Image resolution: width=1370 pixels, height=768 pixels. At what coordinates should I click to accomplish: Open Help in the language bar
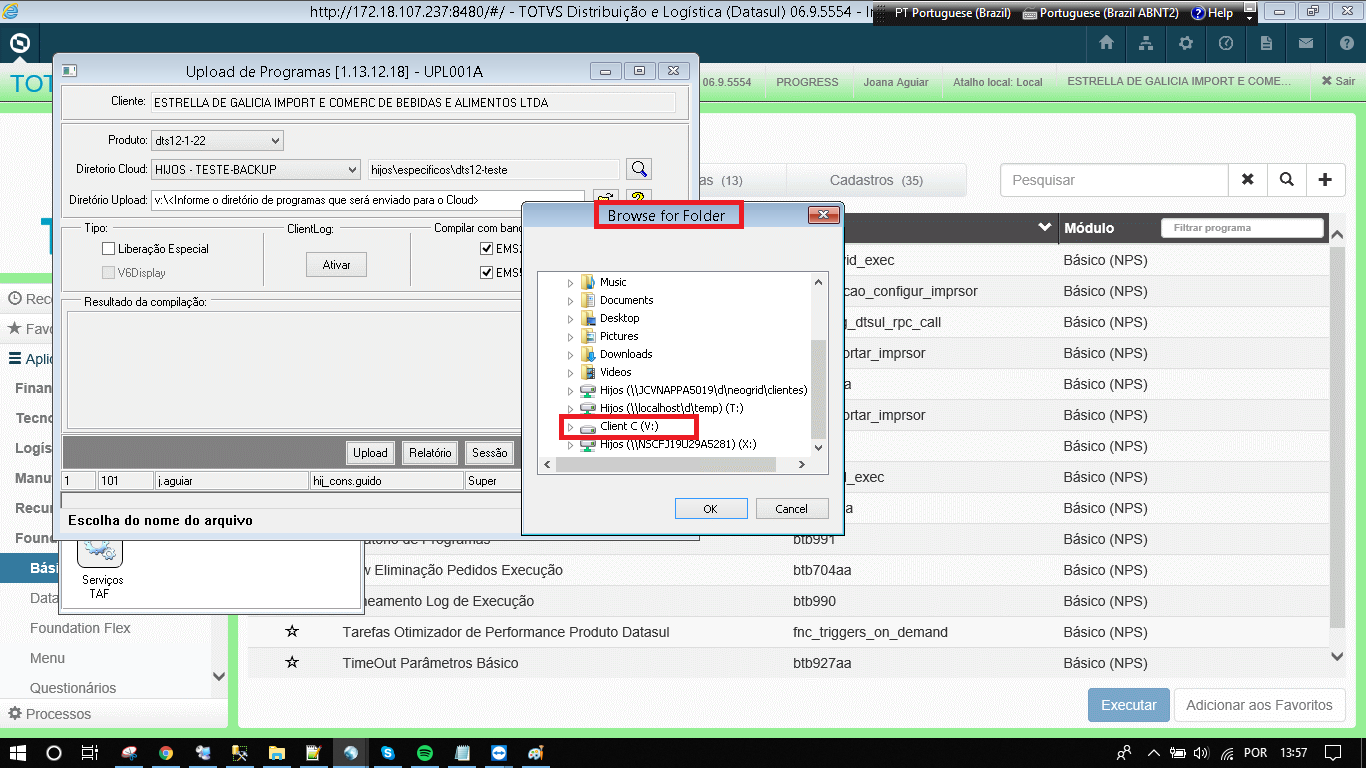pyautogui.click(x=1212, y=13)
